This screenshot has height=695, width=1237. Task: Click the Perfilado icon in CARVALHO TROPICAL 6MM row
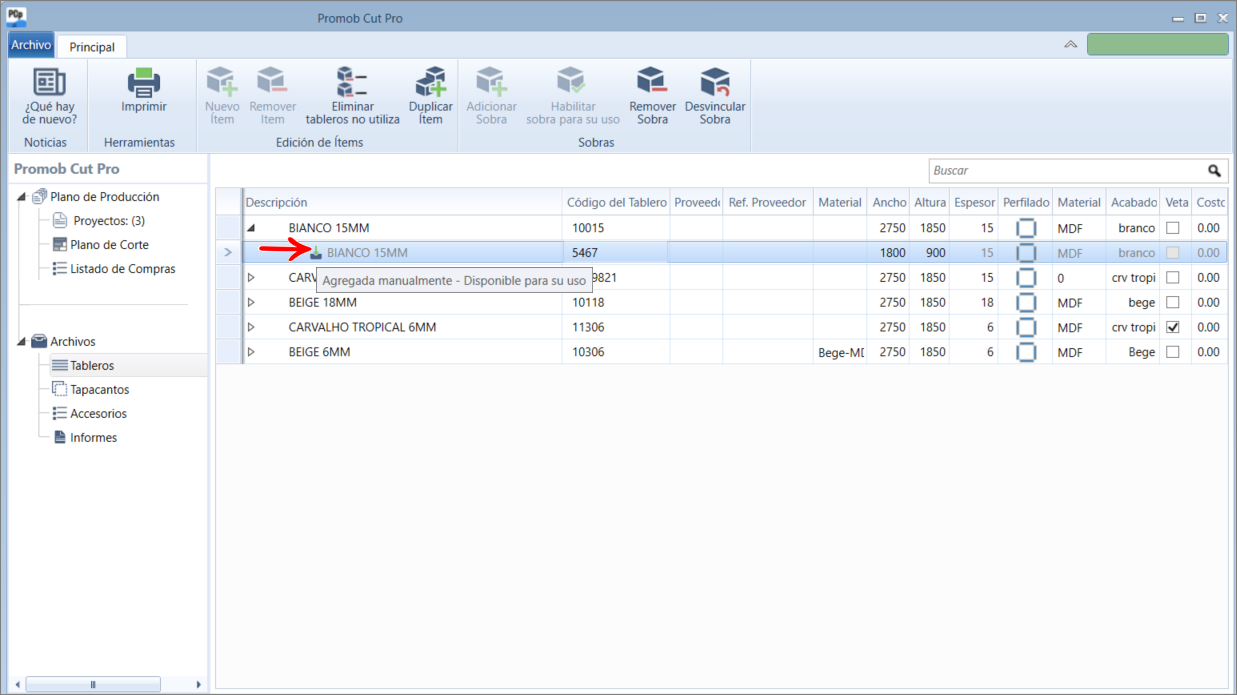[x=1025, y=327]
